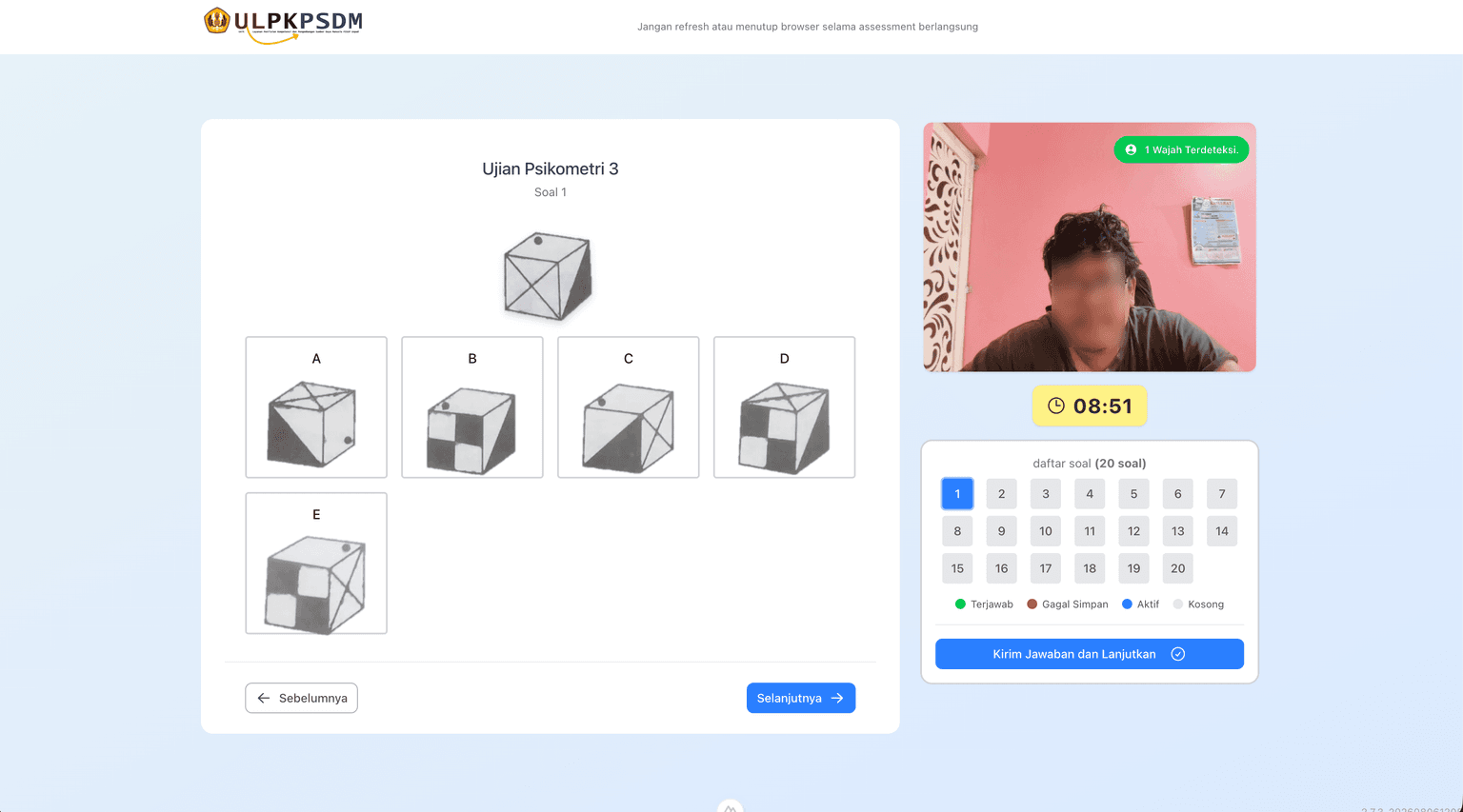Click the 'daftar soal (20 soal)' label
The width and height of the screenshot is (1463, 812).
point(1090,464)
